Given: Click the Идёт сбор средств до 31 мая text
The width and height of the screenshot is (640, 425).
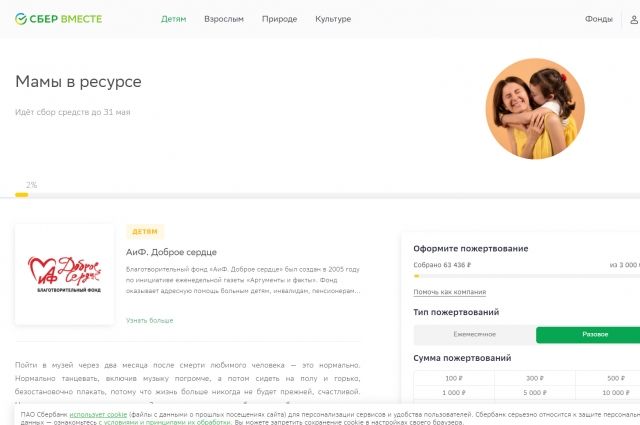Looking at the screenshot, I should [73, 112].
